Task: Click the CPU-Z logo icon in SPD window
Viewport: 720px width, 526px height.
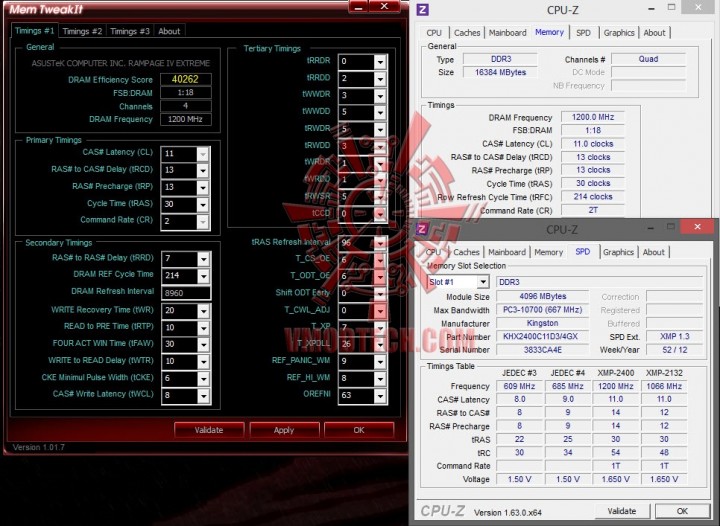Action: pyautogui.click(x=422, y=229)
